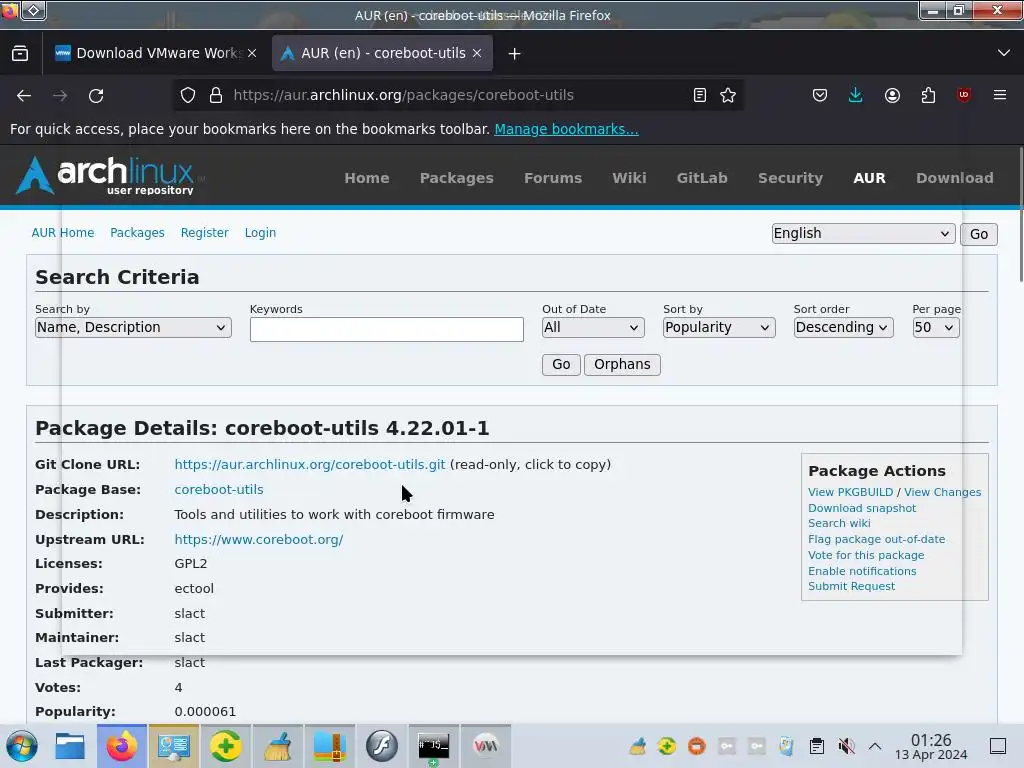Close the coreboot-utils tab
Image resolution: width=1024 pixels, height=768 pixels.
(477, 54)
